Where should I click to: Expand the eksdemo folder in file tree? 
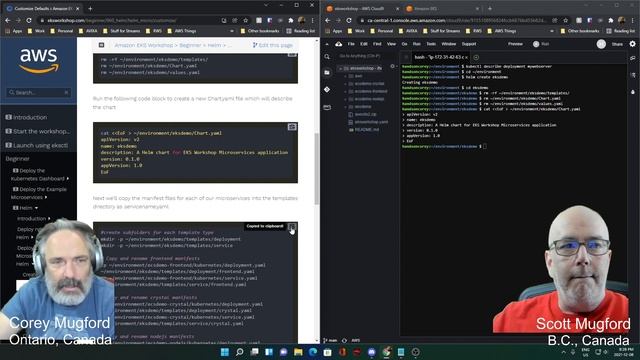(x=345, y=107)
